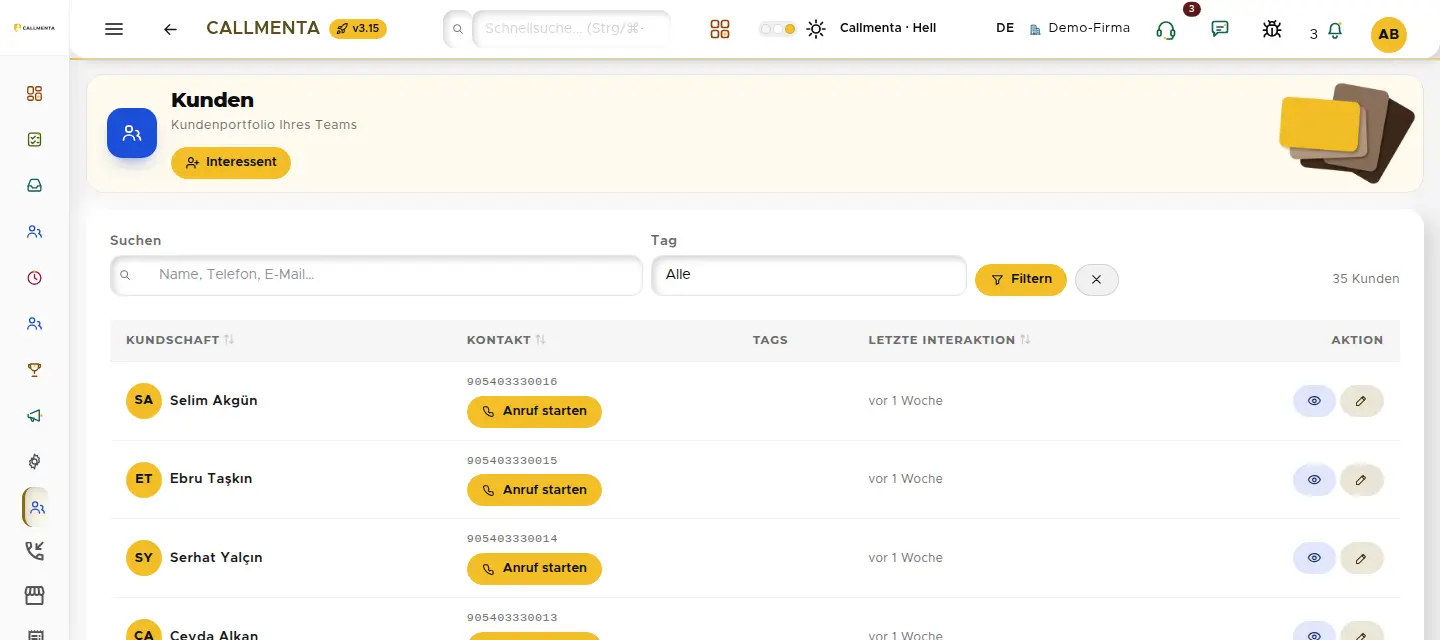Open the Tag dropdown showing Alle
The height and width of the screenshot is (640, 1440).
click(x=808, y=275)
